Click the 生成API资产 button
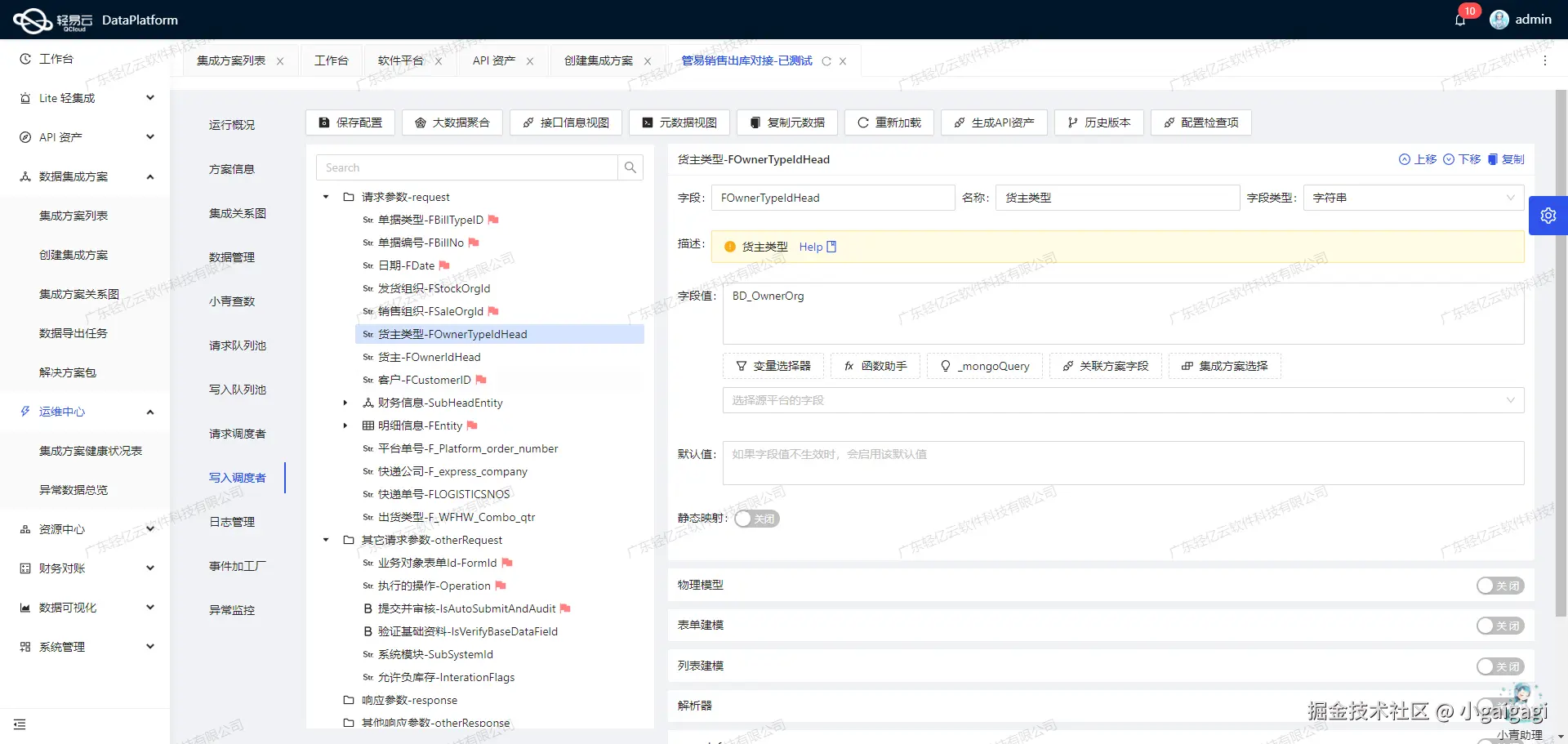 993,123
